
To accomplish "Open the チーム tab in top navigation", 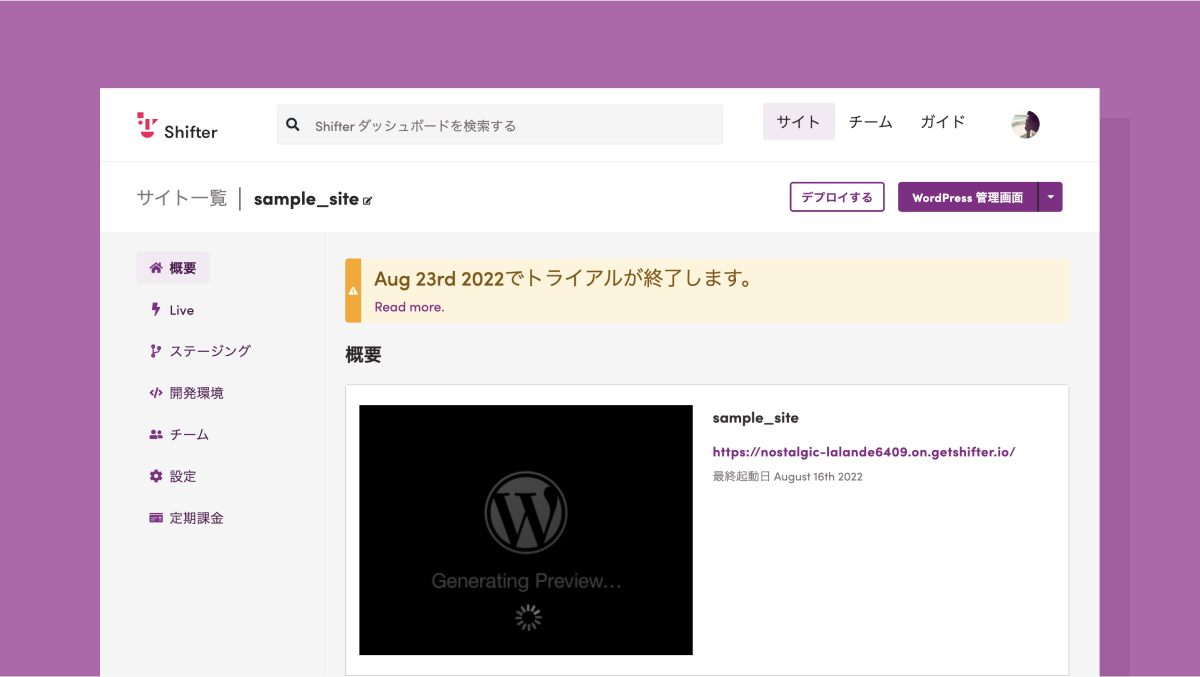I will [x=870, y=122].
